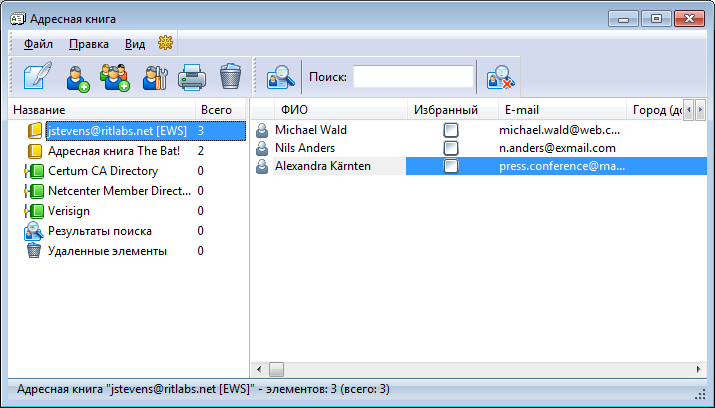
Task: Click the Название column header
Action: [102, 110]
